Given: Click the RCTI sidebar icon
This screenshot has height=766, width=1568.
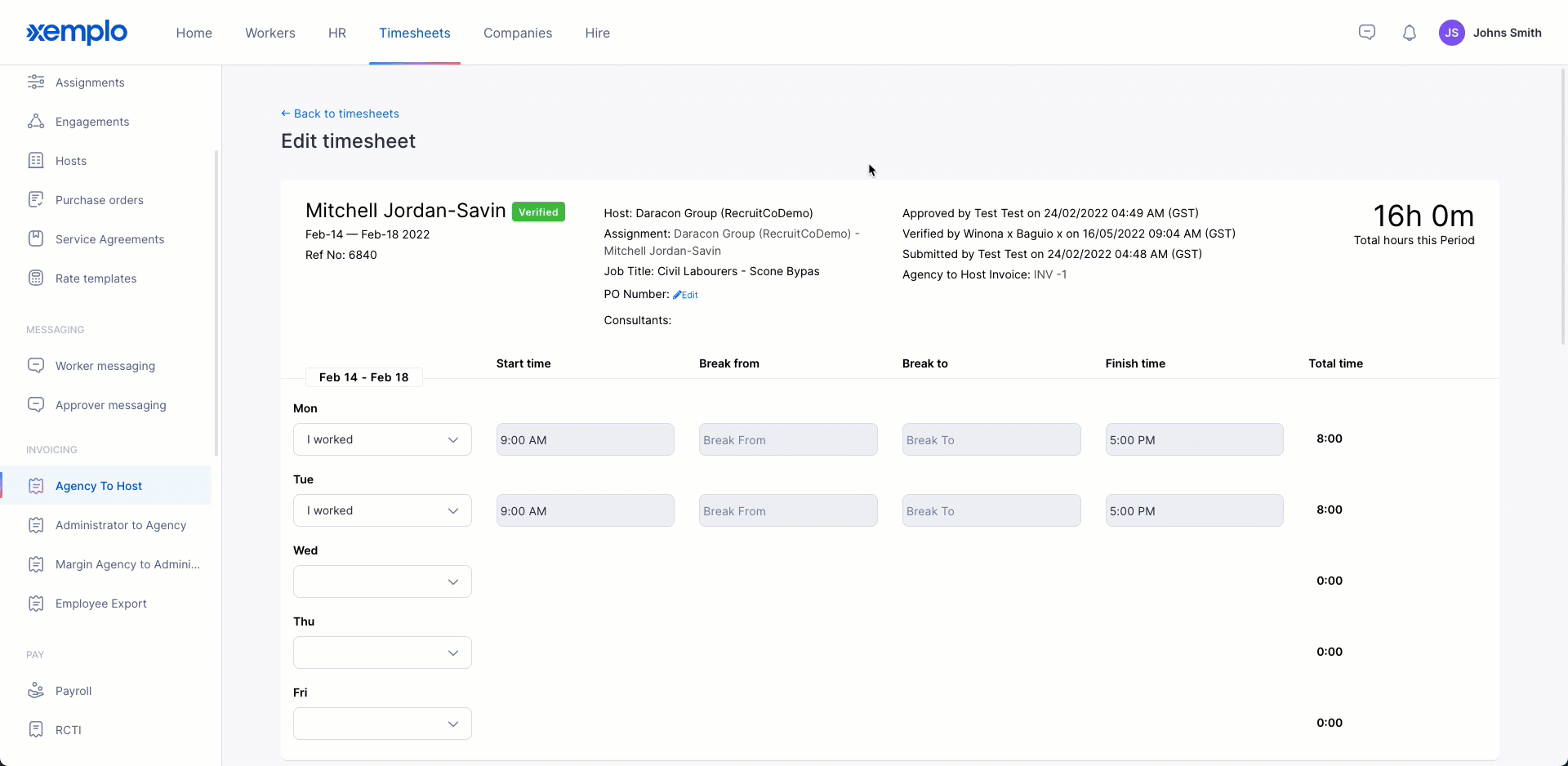Looking at the screenshot, I should (36, 730).
